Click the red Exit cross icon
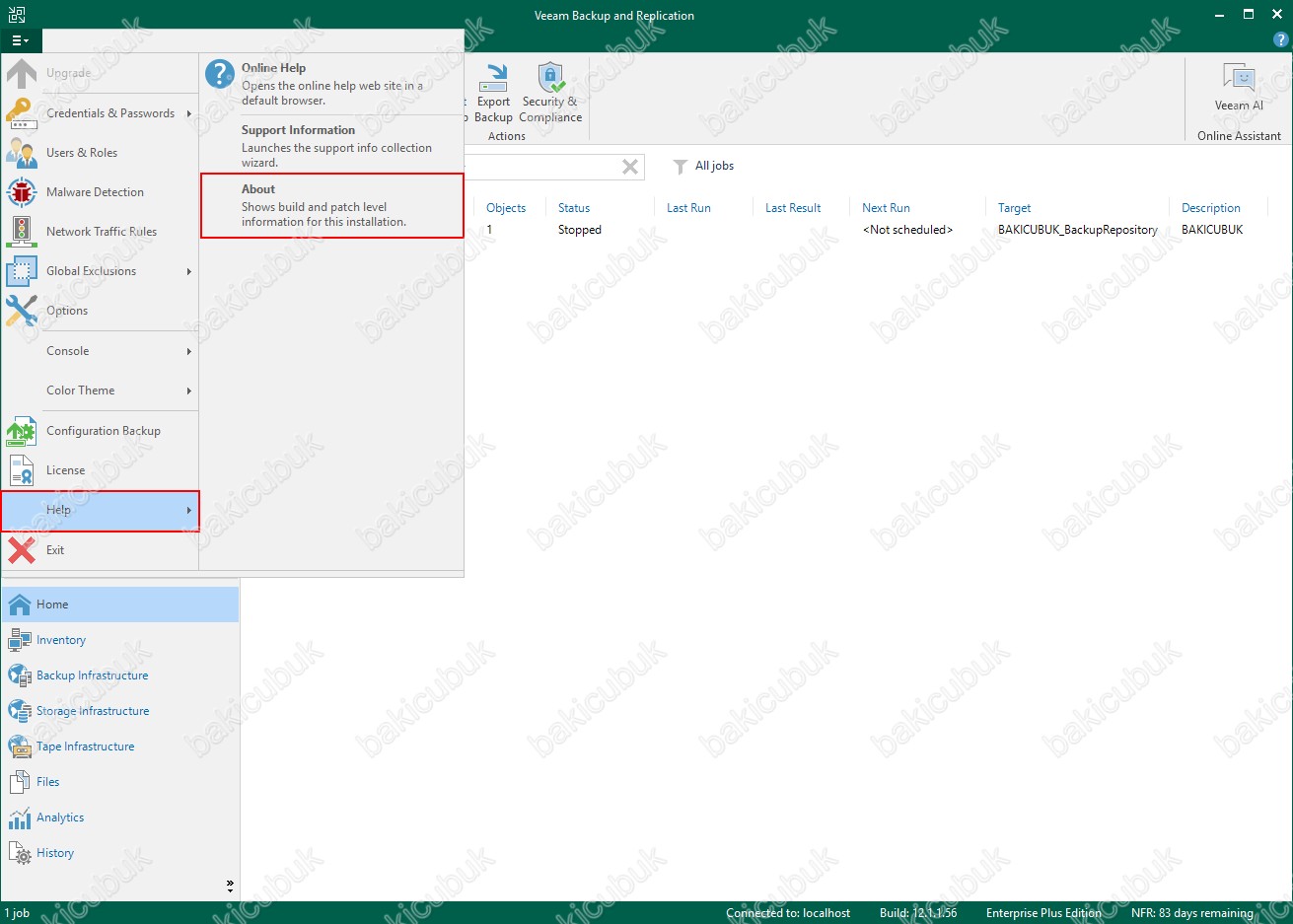Screen dimensions: 1293x924 coord(22,550)
